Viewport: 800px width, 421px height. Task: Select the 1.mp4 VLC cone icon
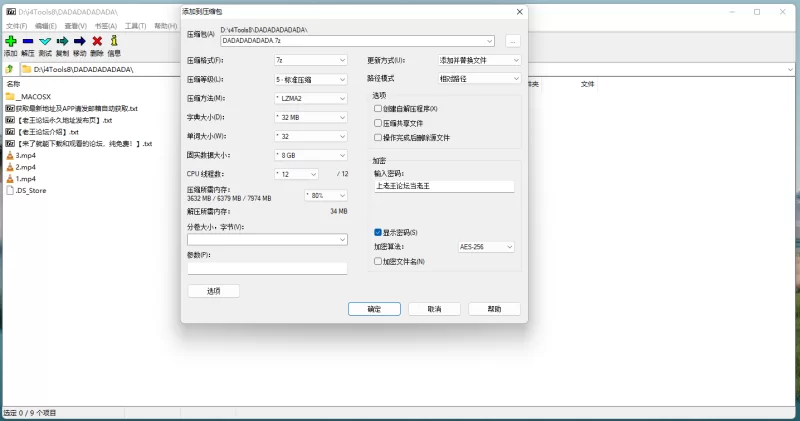tap(10, 179)
